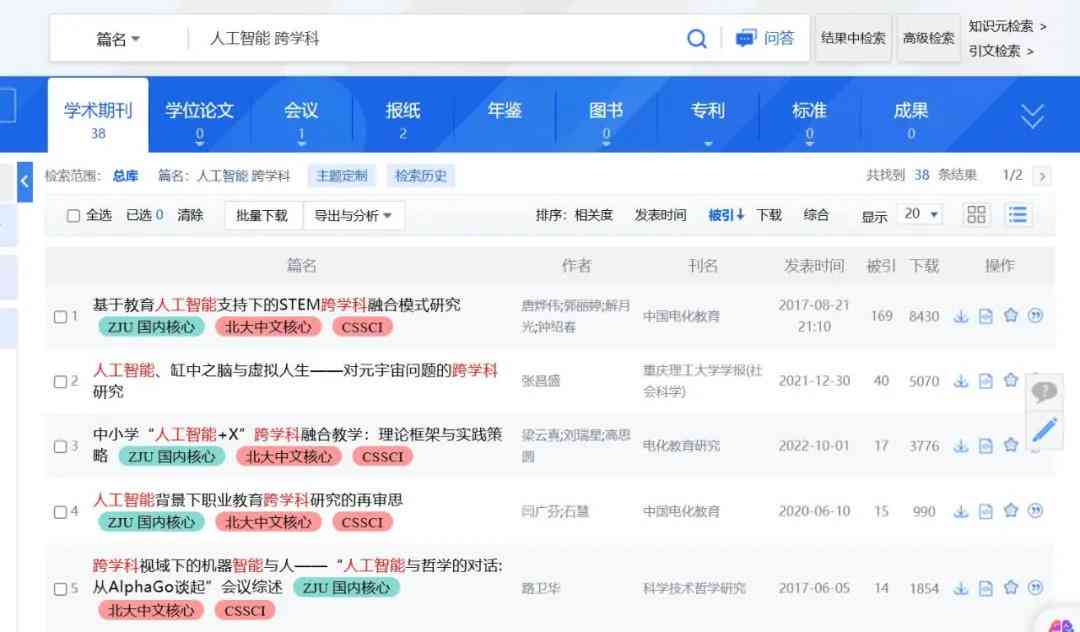Sort results by 被引

(x=726, y=215)
